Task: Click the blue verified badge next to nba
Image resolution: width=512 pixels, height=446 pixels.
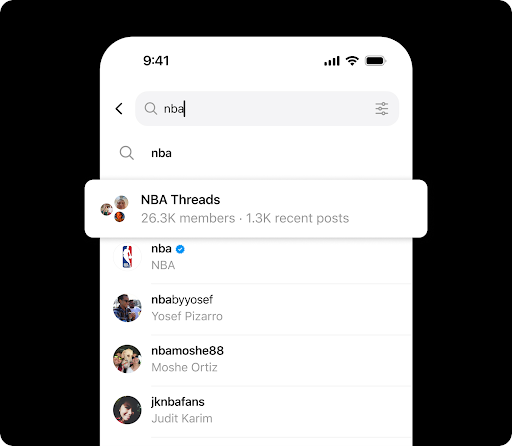Action: click(x=180, y=249)
